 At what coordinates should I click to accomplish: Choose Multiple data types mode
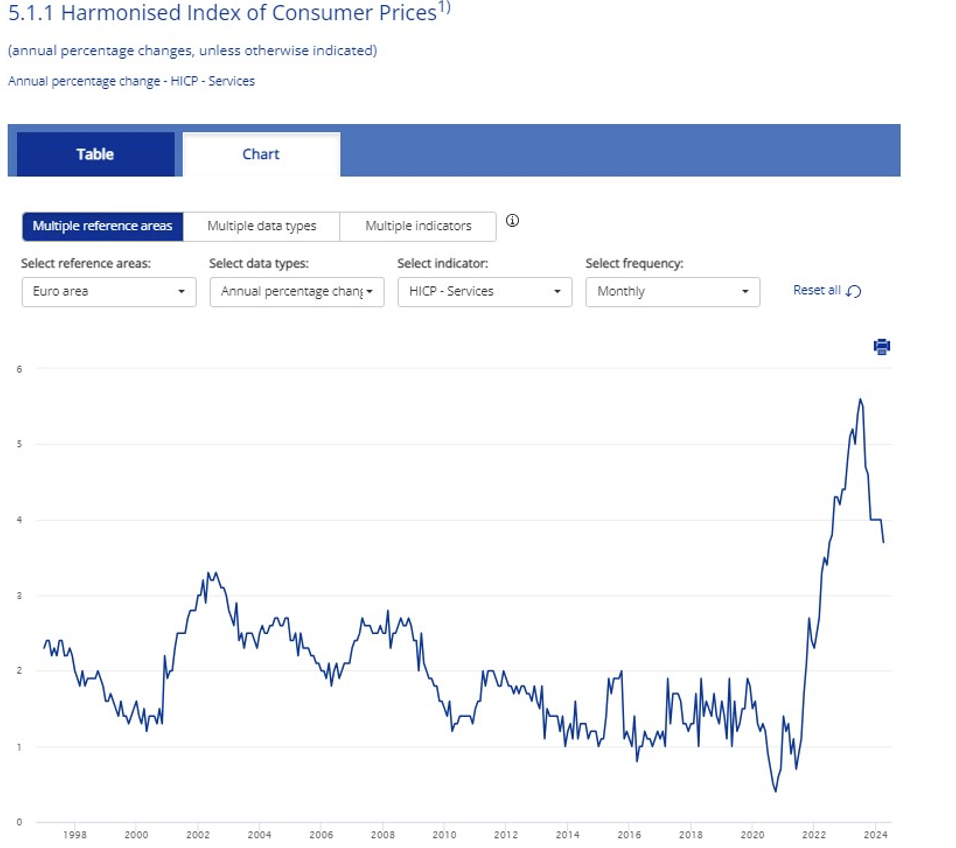(262, 226)
